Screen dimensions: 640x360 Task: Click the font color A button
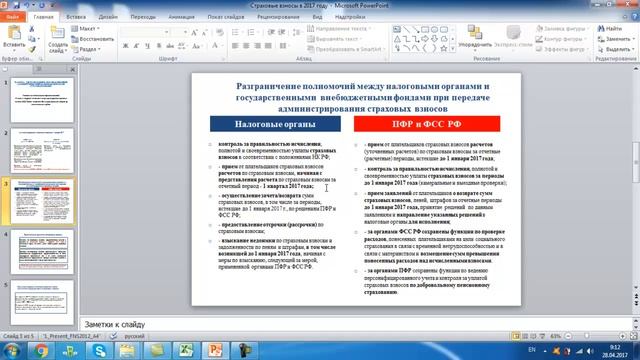pyautogui.click(x=214, y=46)
